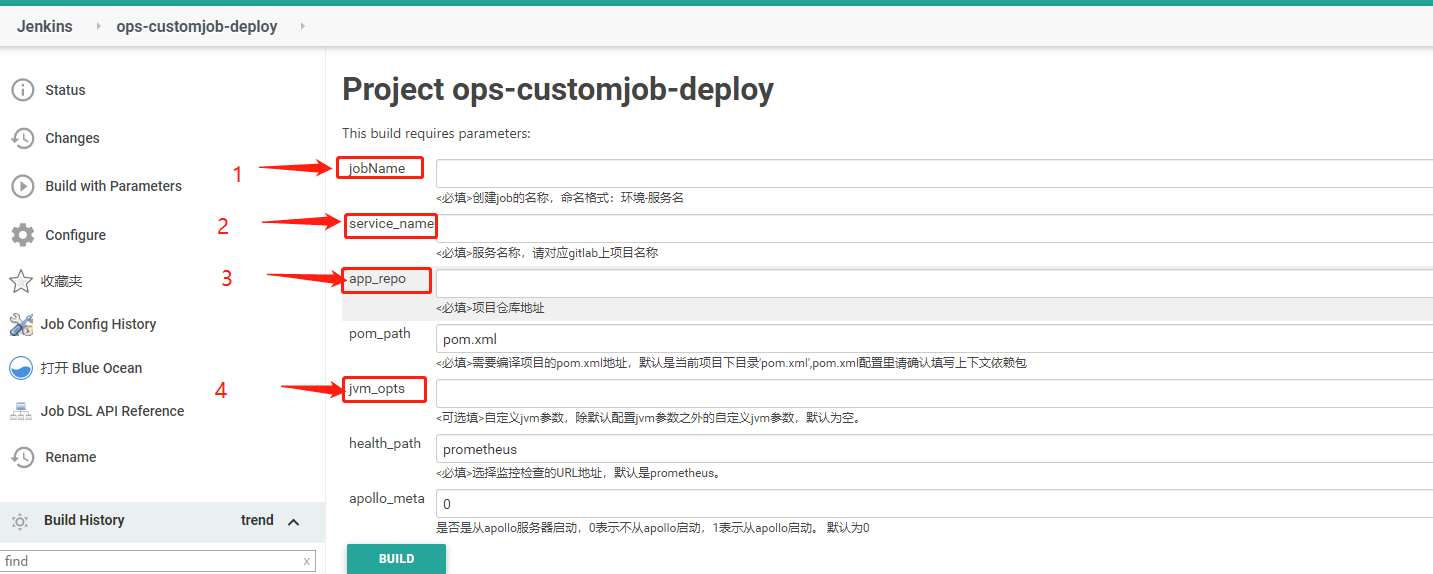
Task: Open the Changes link
Action: click(72, 138)
